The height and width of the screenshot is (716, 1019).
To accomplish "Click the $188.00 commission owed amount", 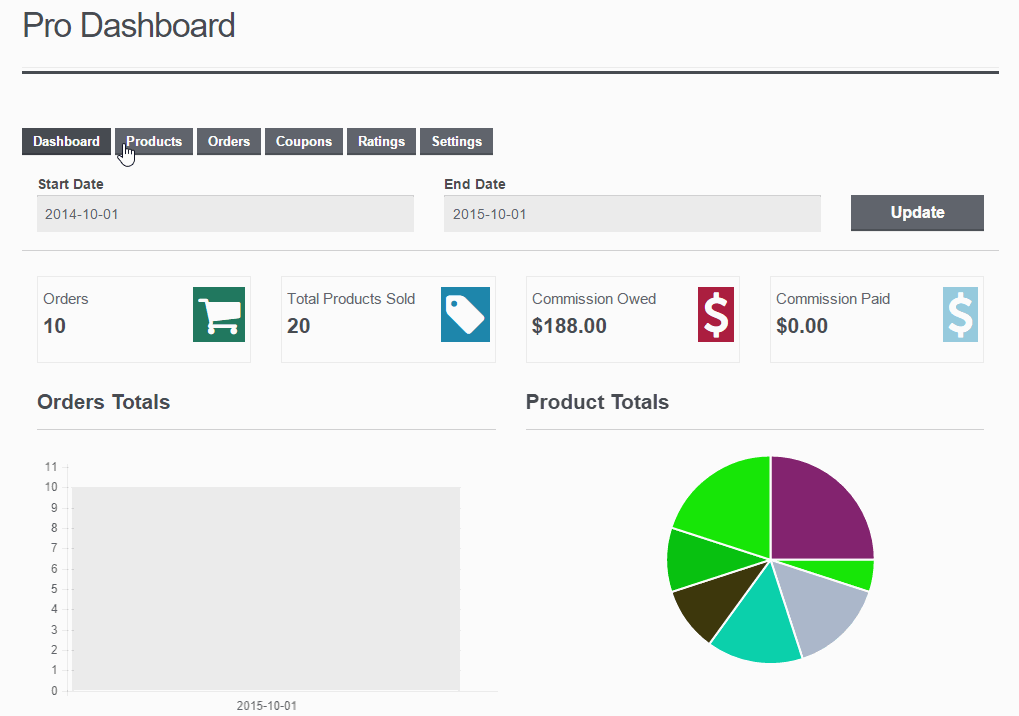I will (569, 326).
